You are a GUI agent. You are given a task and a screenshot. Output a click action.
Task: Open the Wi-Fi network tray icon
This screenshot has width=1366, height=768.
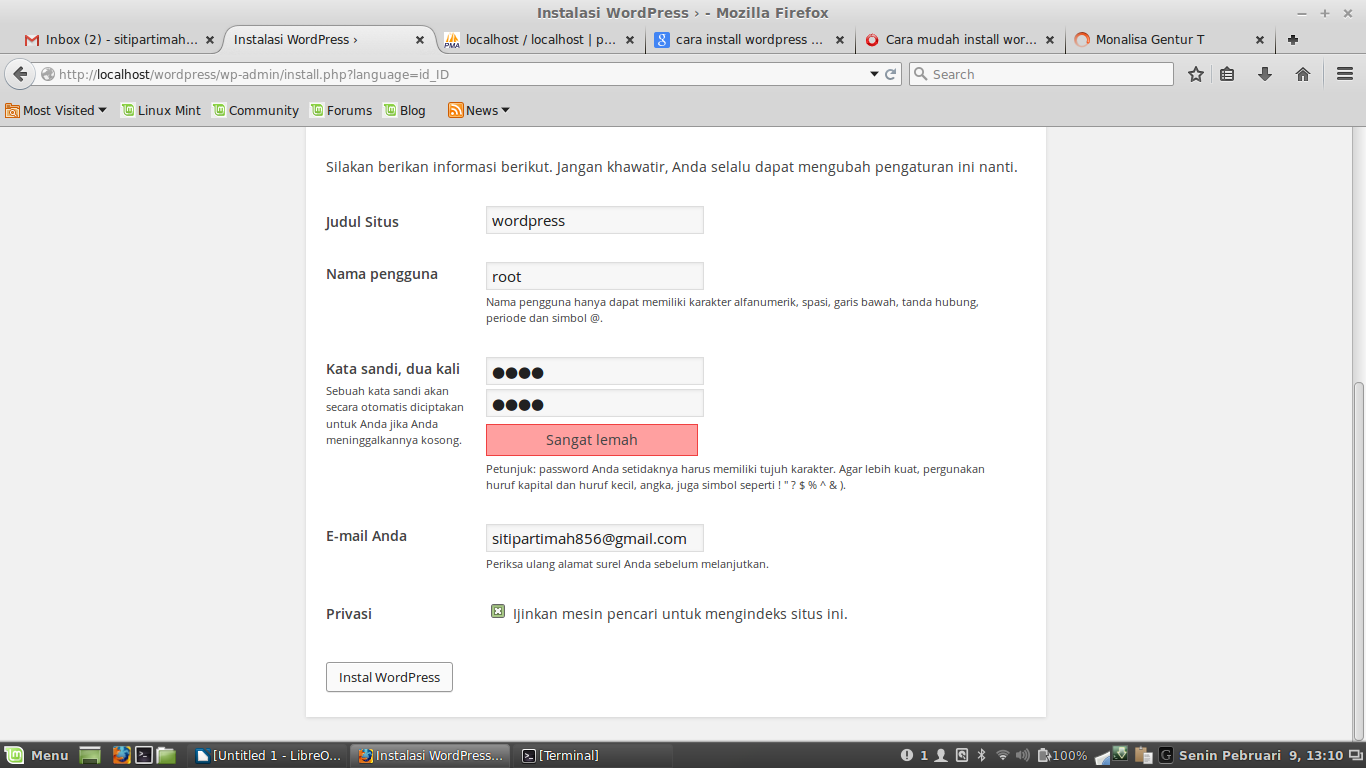click(1002, 755)
